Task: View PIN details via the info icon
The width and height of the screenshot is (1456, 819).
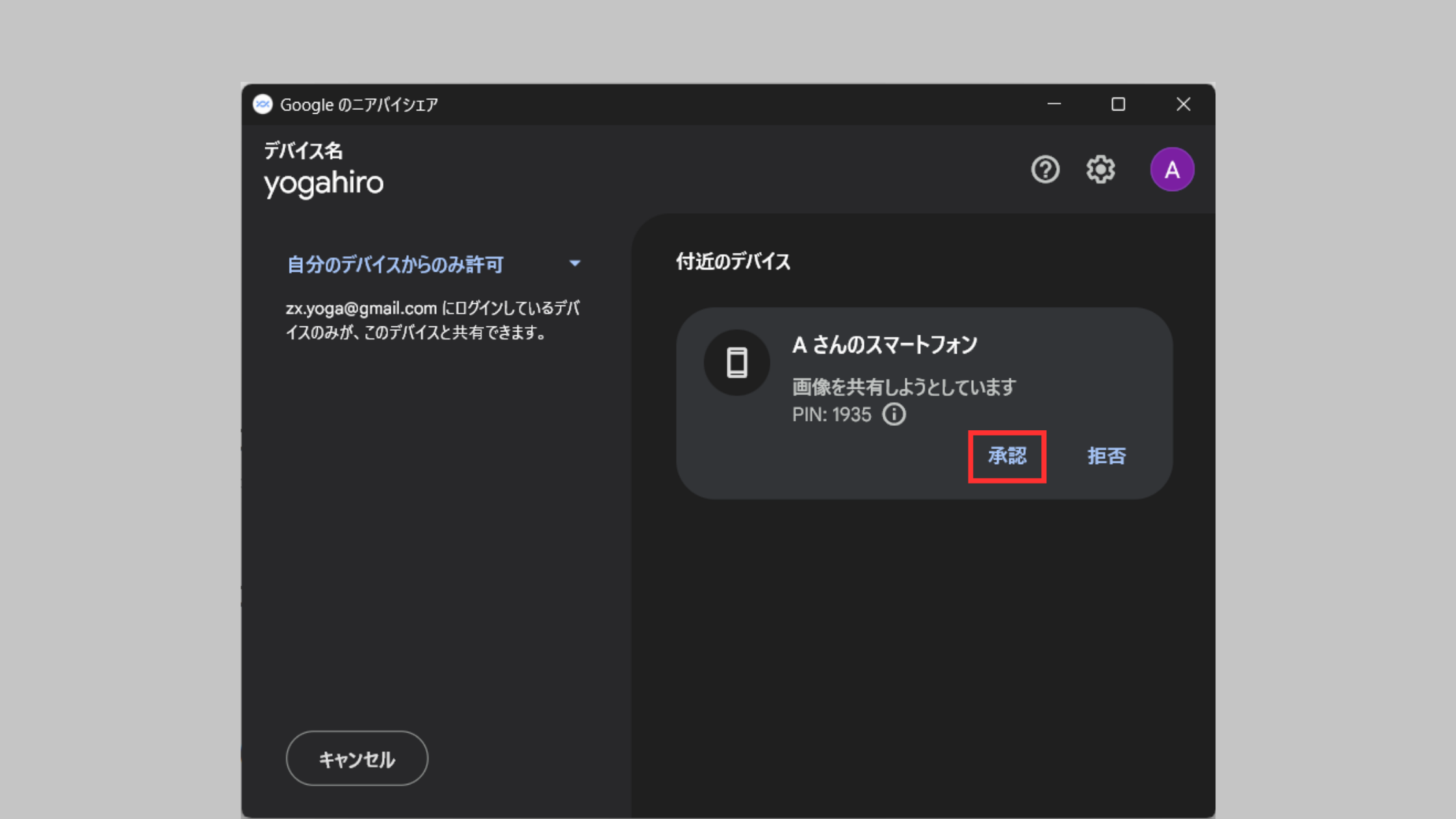Action: 894,414
